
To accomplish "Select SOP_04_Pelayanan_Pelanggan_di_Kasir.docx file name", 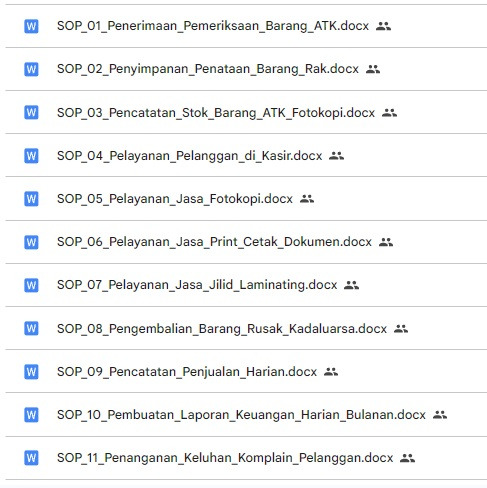I will click(190, 156).
